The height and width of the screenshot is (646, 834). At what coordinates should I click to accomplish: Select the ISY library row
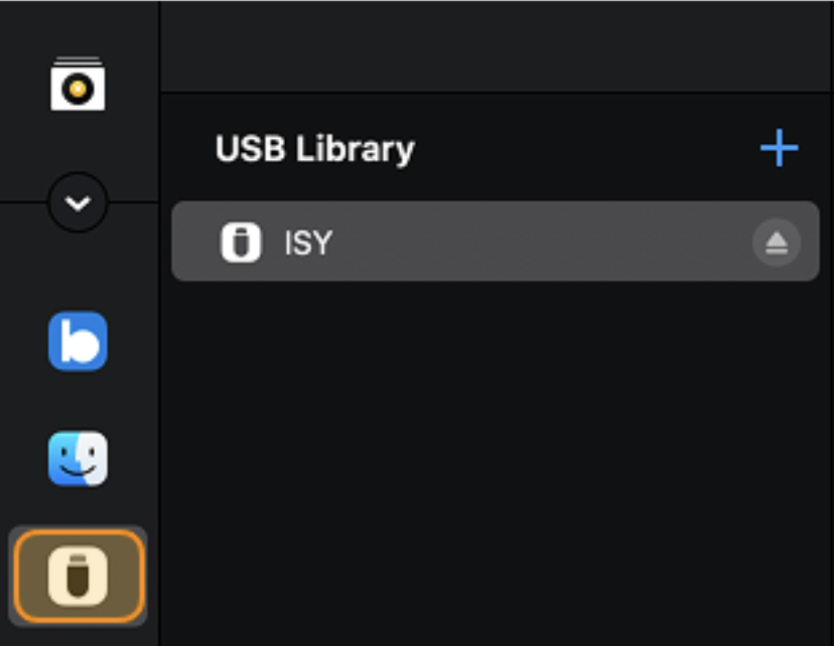tap(500, 242)
